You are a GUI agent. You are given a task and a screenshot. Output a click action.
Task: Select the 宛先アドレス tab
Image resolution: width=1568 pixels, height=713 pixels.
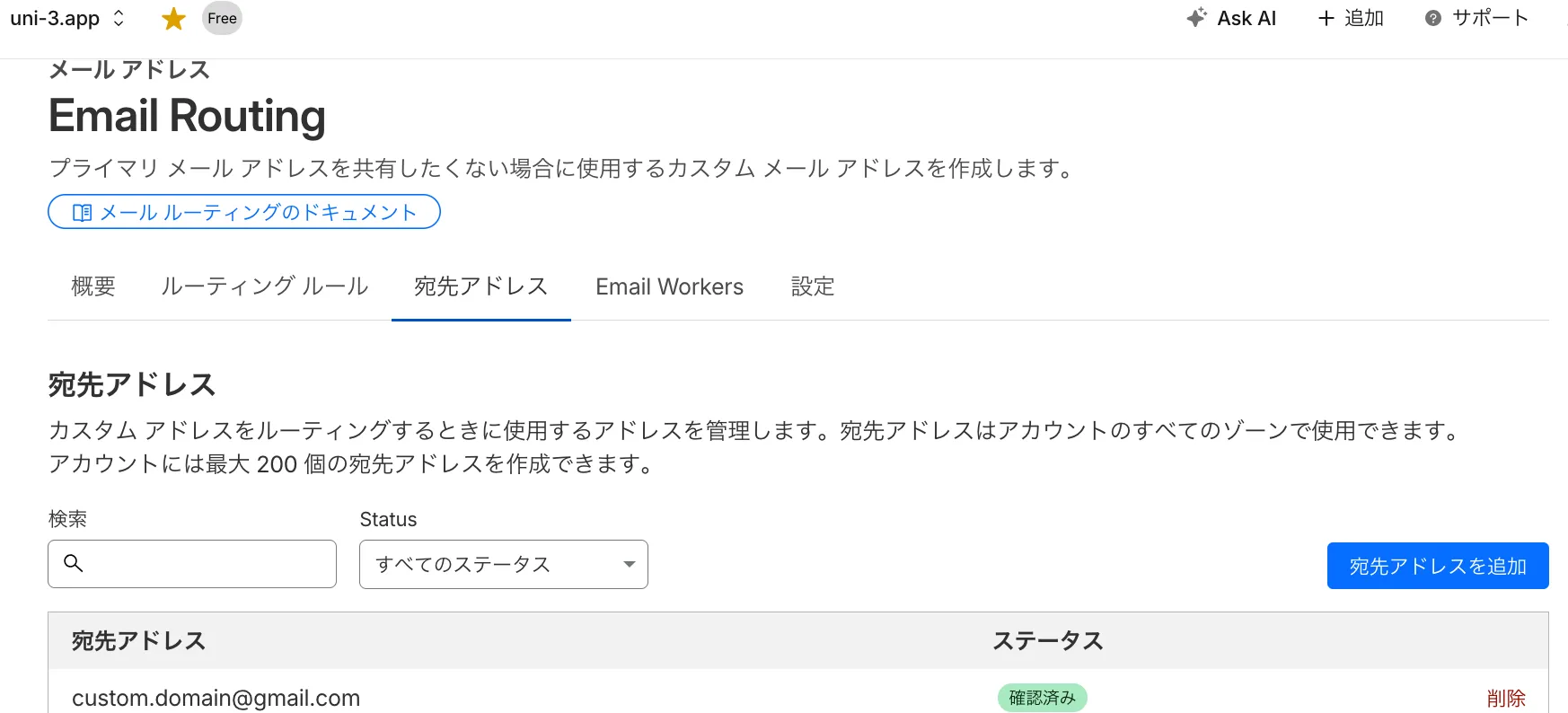(481, 286)
